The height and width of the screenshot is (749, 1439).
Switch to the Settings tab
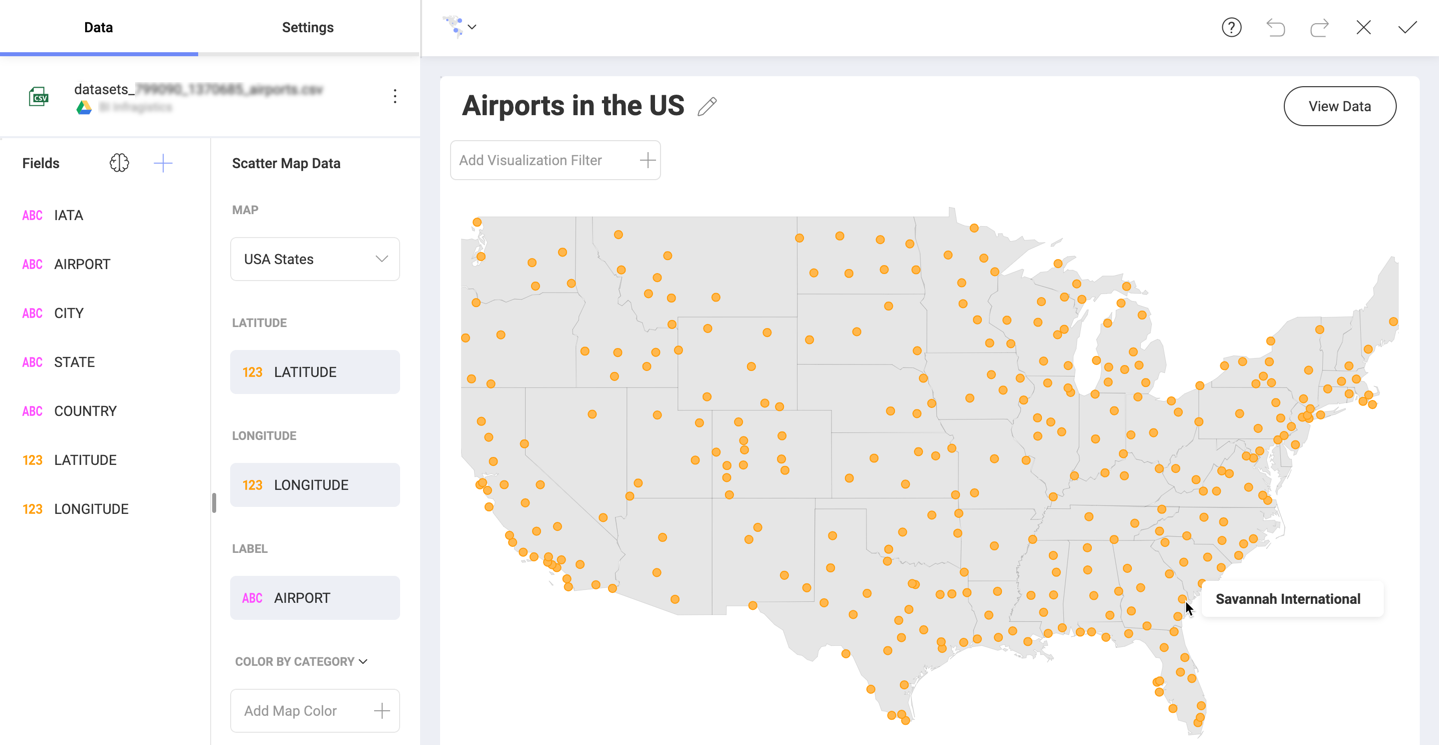[x=307, y=27]
